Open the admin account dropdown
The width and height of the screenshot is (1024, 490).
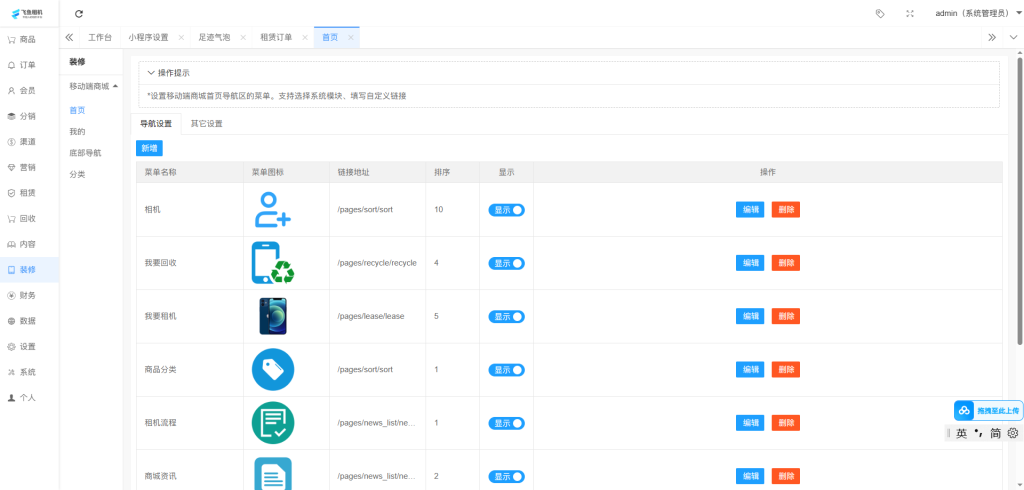[x=978, y=14]
